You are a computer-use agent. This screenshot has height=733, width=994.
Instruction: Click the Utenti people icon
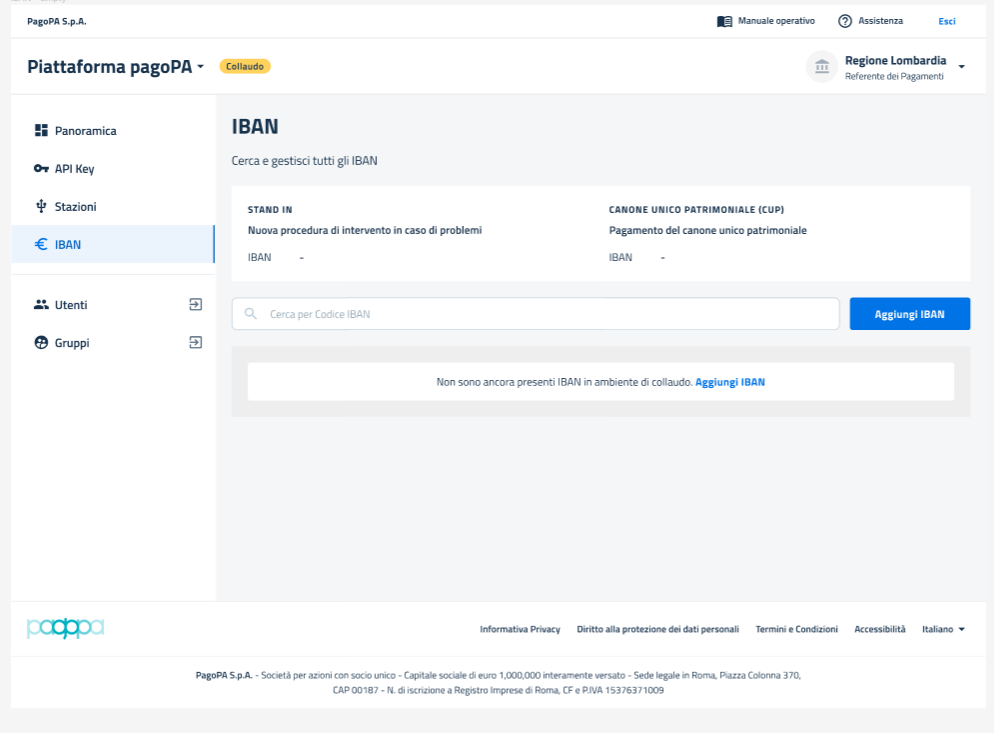click(x=41, y=305)
